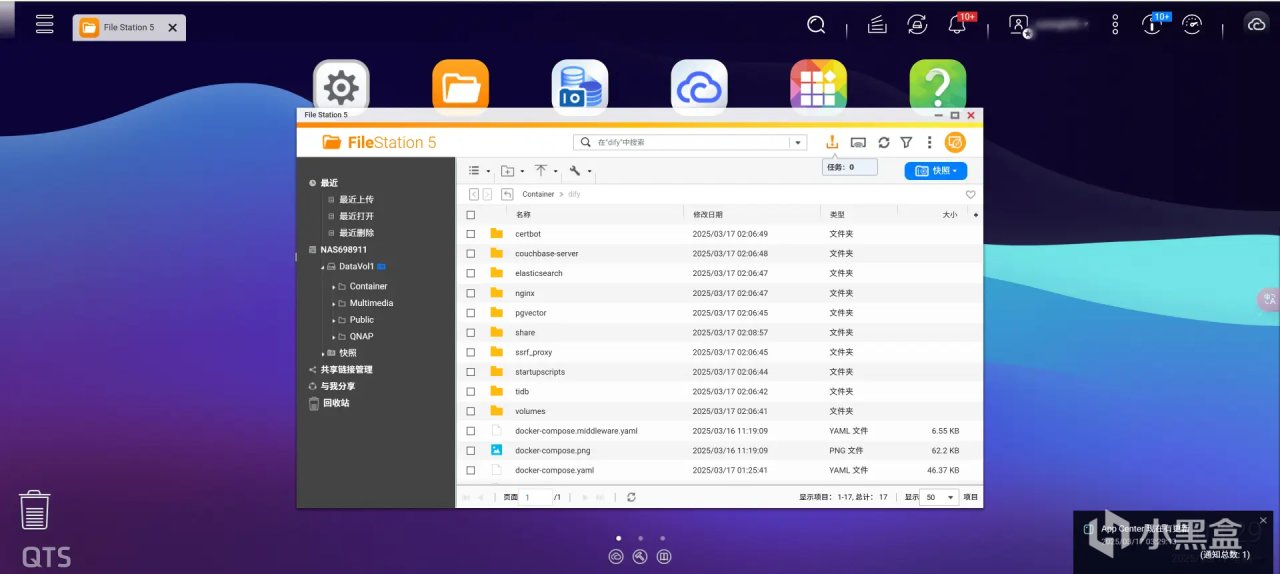Click the remote mount icon in FileStation header
Viewport: 1280px width, 574px height.
[858, 143]
